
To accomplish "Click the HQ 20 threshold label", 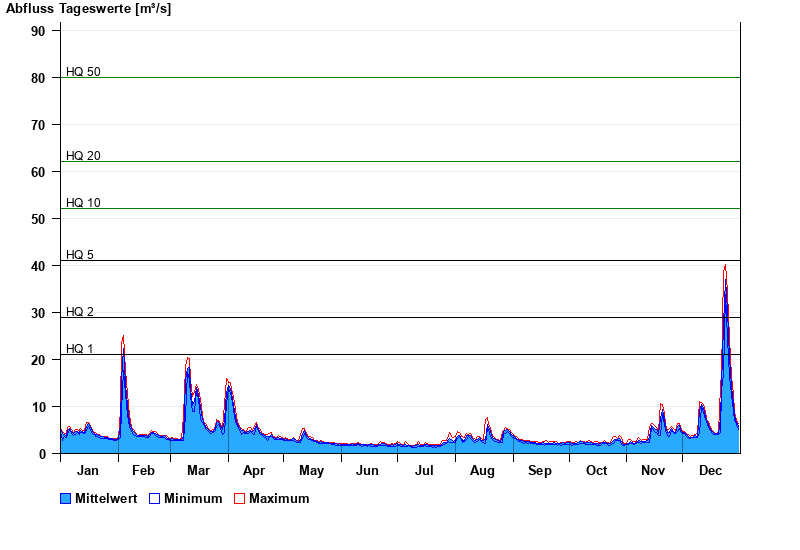I will (83, 156).
